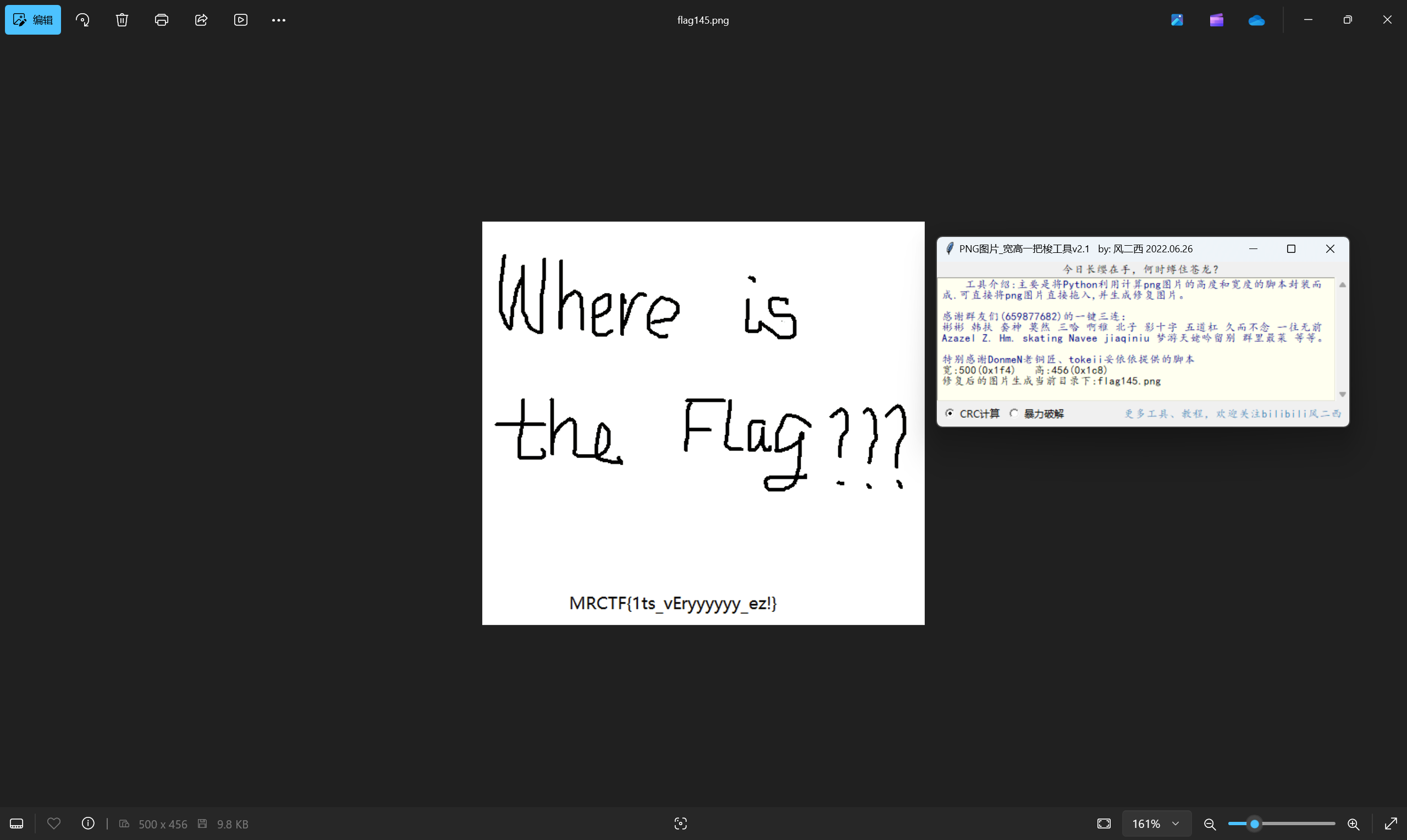Zoom in with the plus magnifier icon
This screenshot has width=1407, height=840.
point(1353,824)
